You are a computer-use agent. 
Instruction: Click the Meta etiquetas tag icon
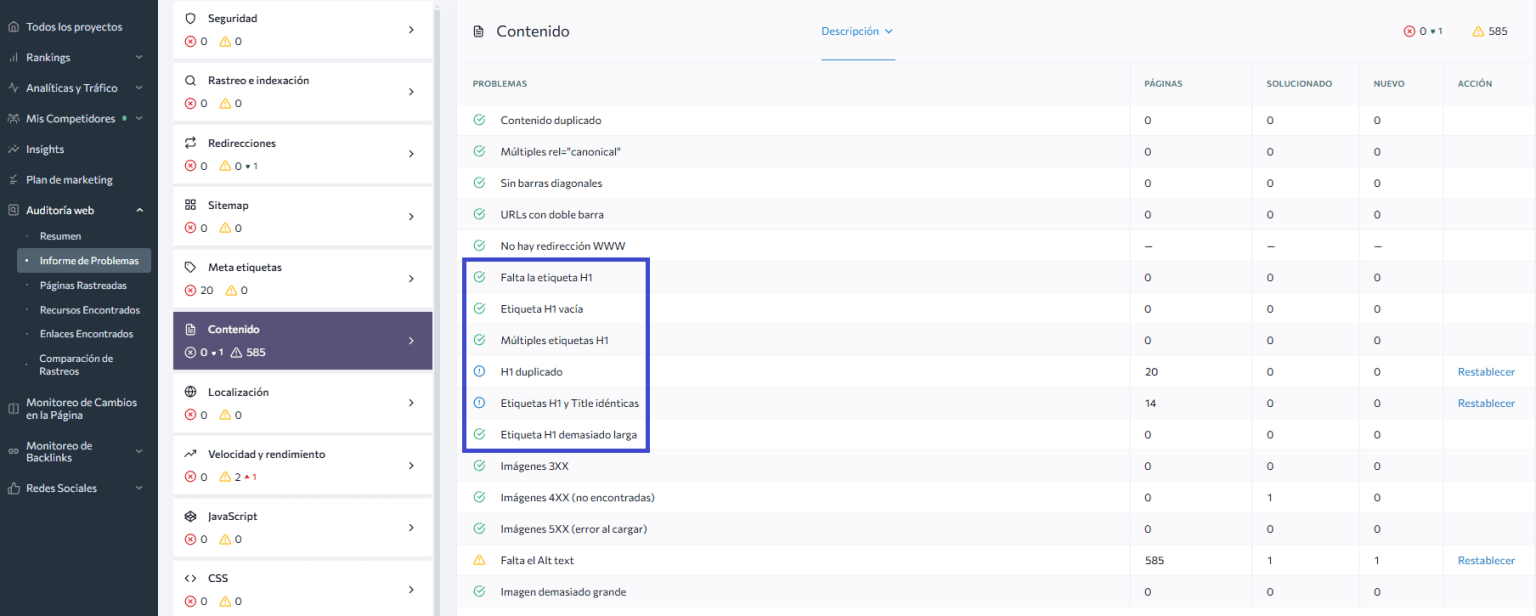(191, 266)
